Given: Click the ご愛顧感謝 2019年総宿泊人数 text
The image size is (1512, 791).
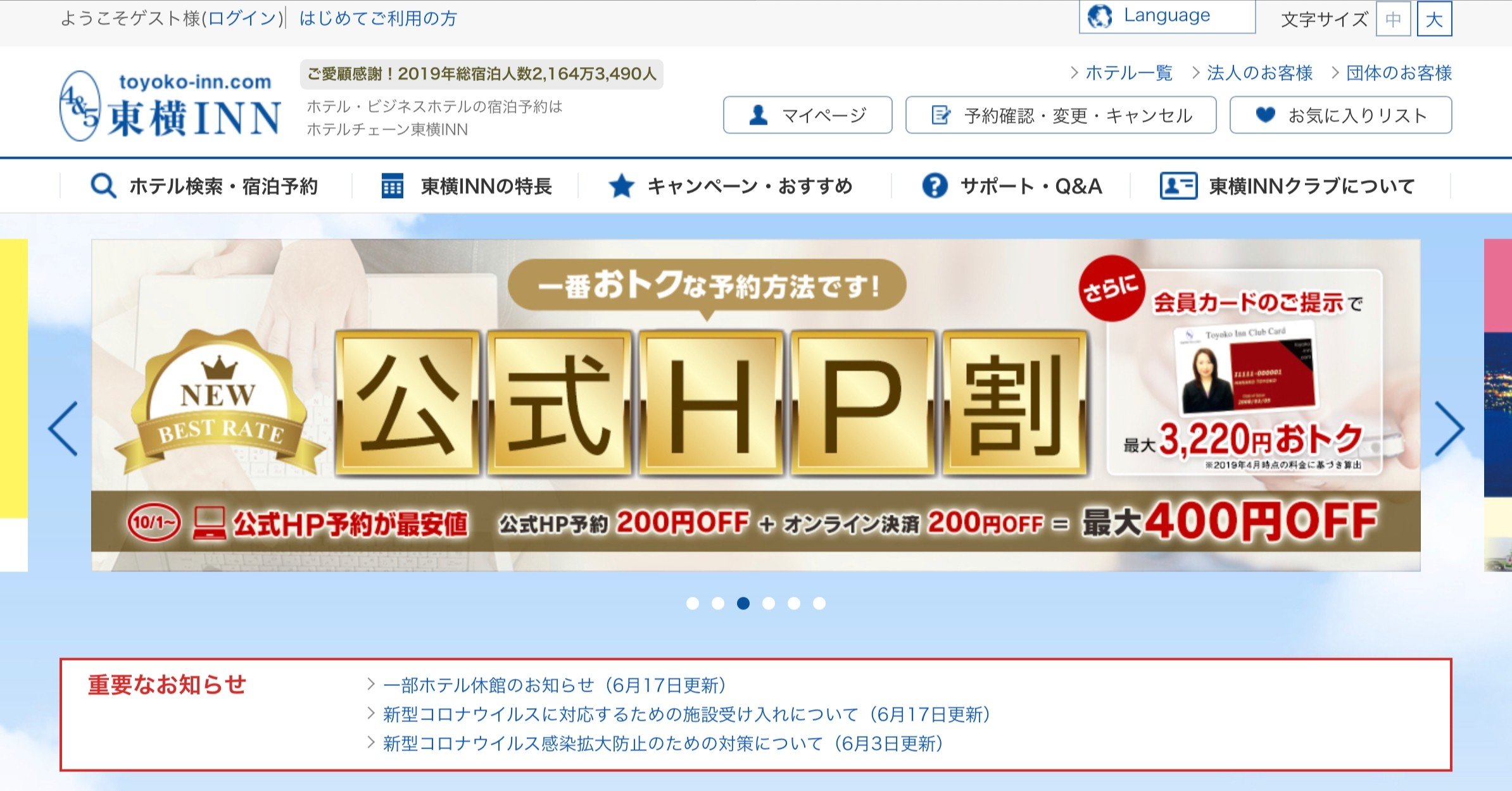Looking at the screenshot, I should click(x=482, y=74).
